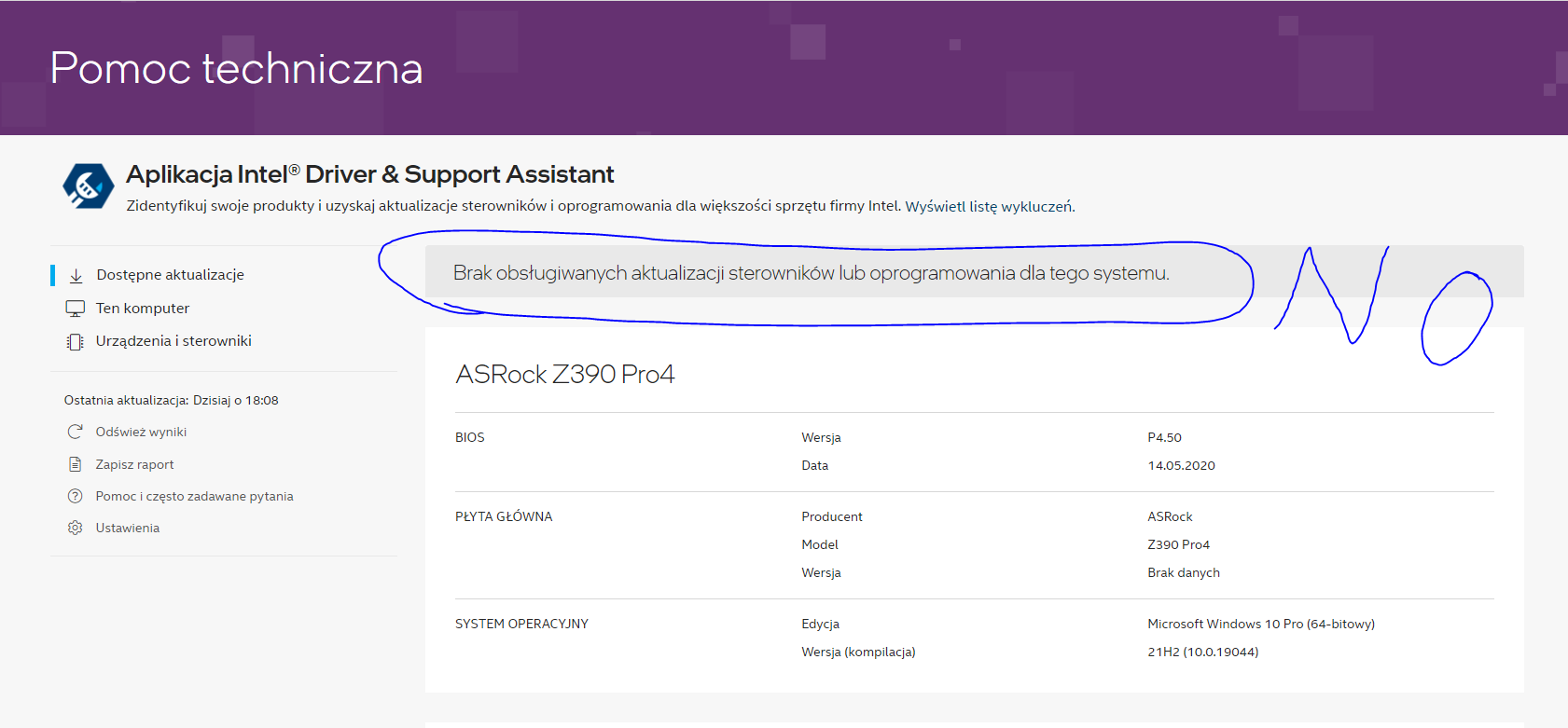Click the document icon beside Zapisz raport
The width and height of the screenshot is (1568, 728).
point(76,464)
